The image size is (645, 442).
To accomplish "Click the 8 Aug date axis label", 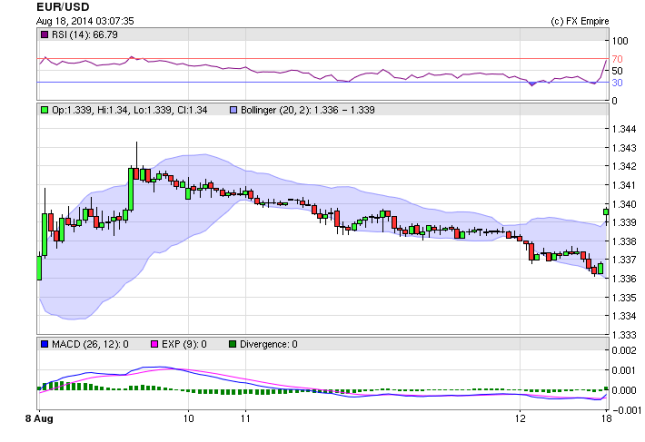I will (39, 419).
